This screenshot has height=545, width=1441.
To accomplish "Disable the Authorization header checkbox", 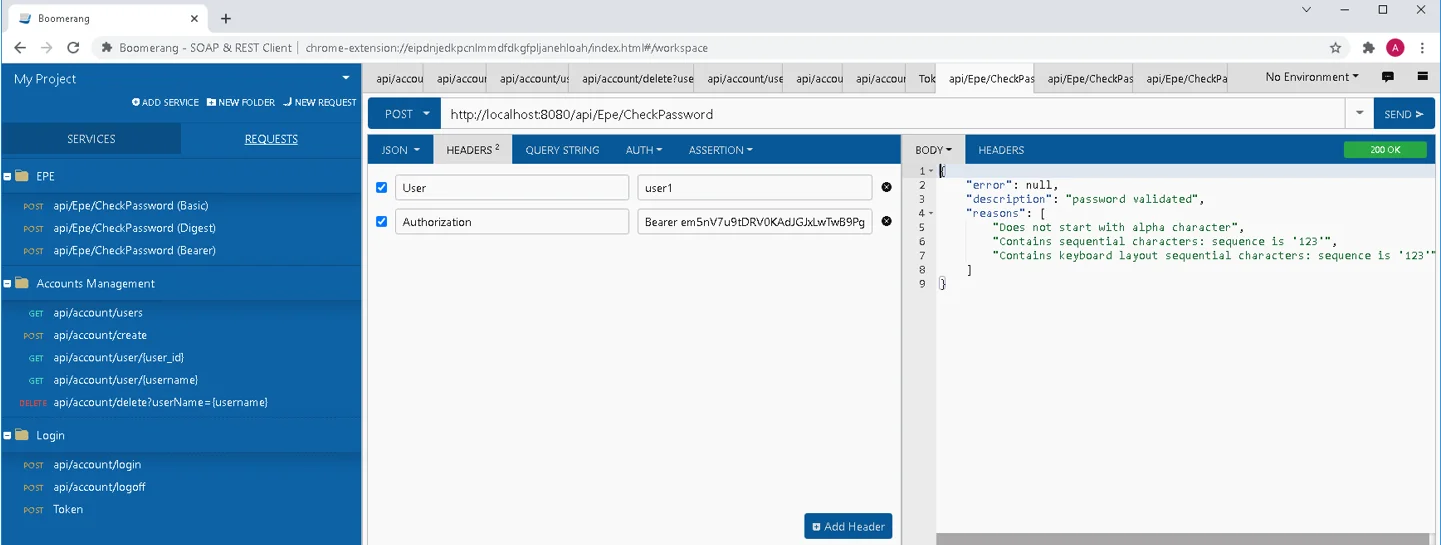I will pos(381,221).
